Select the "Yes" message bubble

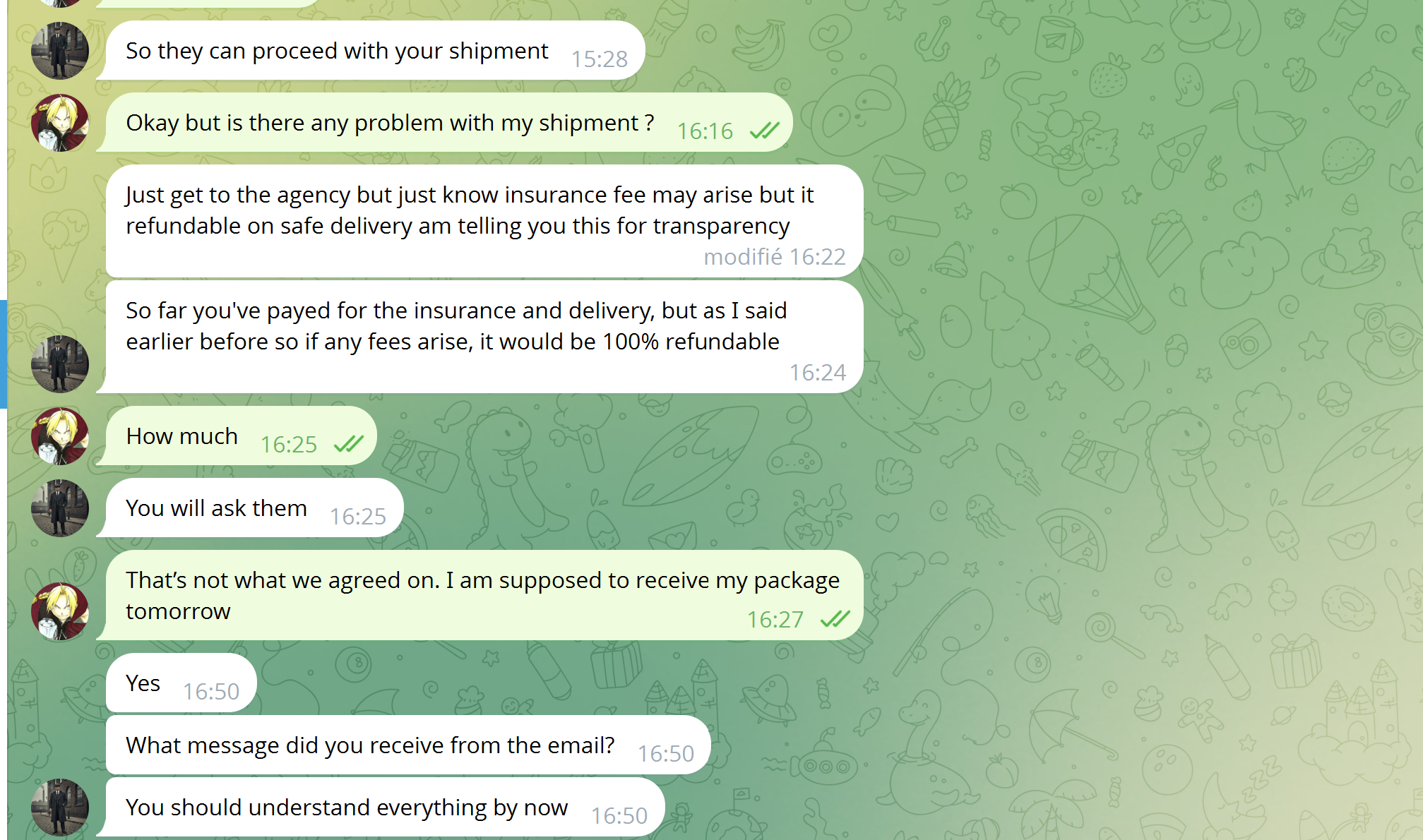pyautogui.click(x=143, y=683)
